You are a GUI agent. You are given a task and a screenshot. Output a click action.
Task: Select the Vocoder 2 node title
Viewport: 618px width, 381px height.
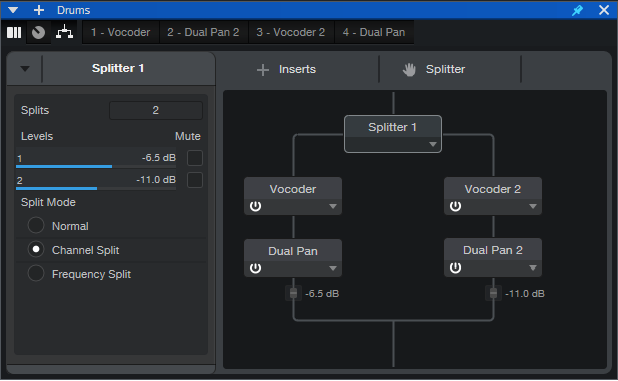(x=493, y=189)
